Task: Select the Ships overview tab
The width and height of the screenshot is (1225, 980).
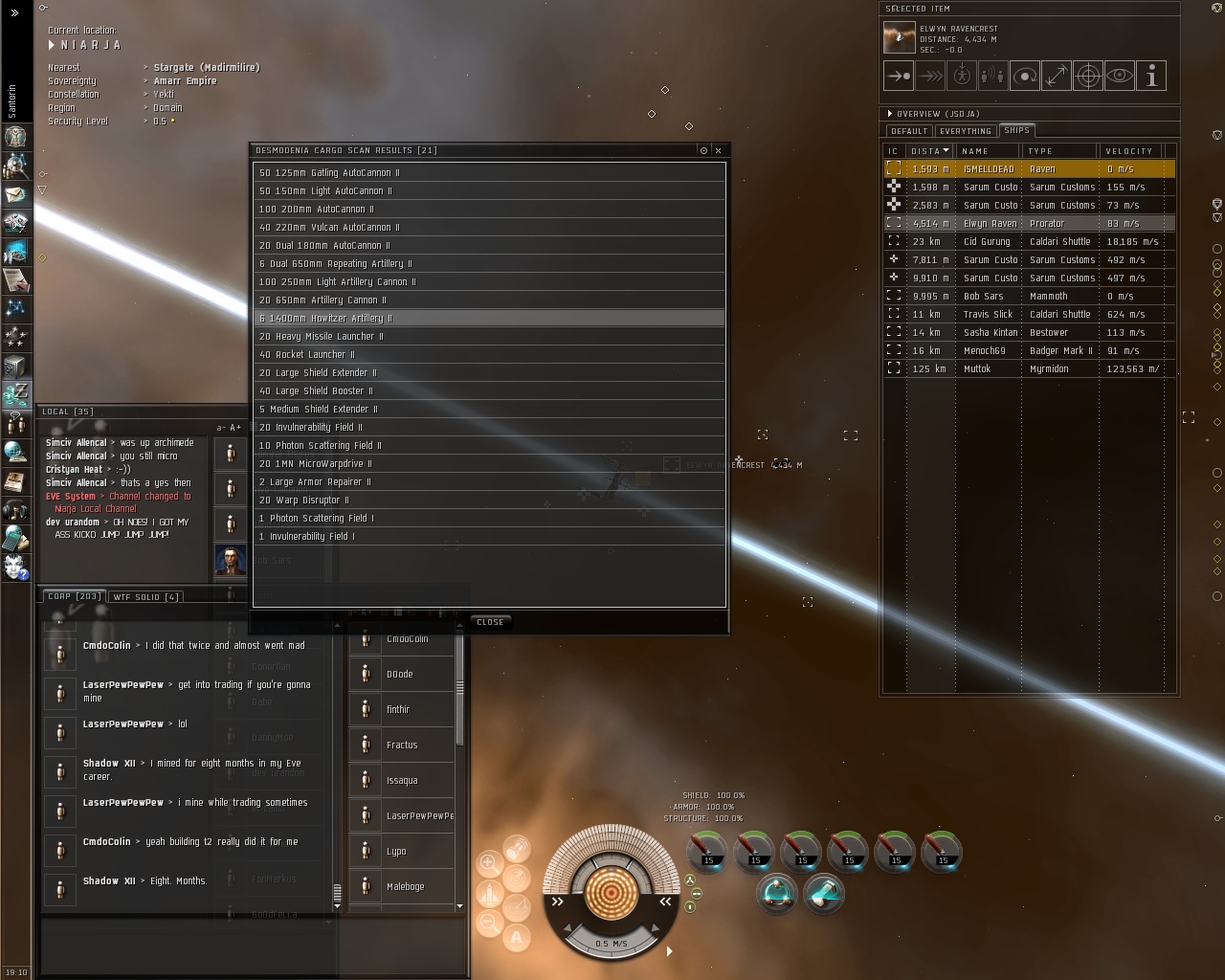Action: (x=1016, y=130)
